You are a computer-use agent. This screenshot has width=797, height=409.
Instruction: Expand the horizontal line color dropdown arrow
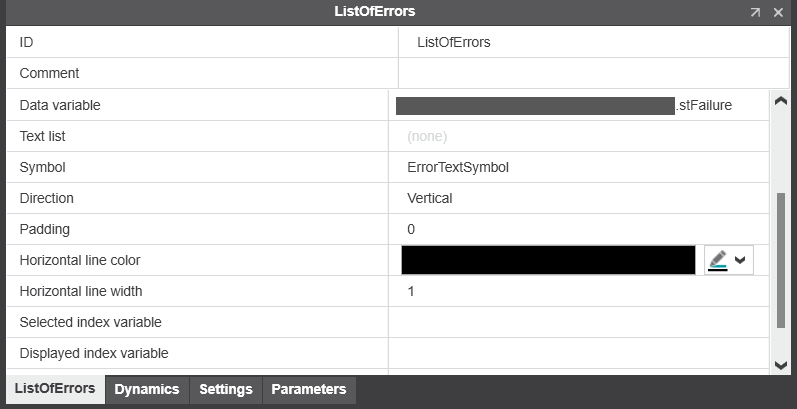coord(740,260)
